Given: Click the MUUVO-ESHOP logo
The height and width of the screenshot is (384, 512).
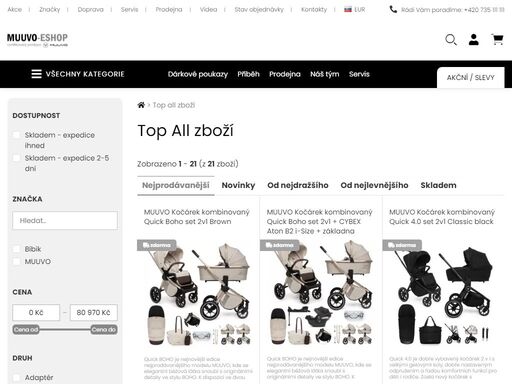Looking at the screenshot, I should click(37, 40).
